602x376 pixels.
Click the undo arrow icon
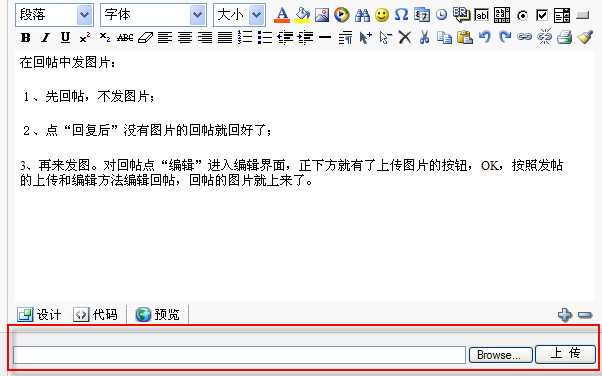click(485, 37)
